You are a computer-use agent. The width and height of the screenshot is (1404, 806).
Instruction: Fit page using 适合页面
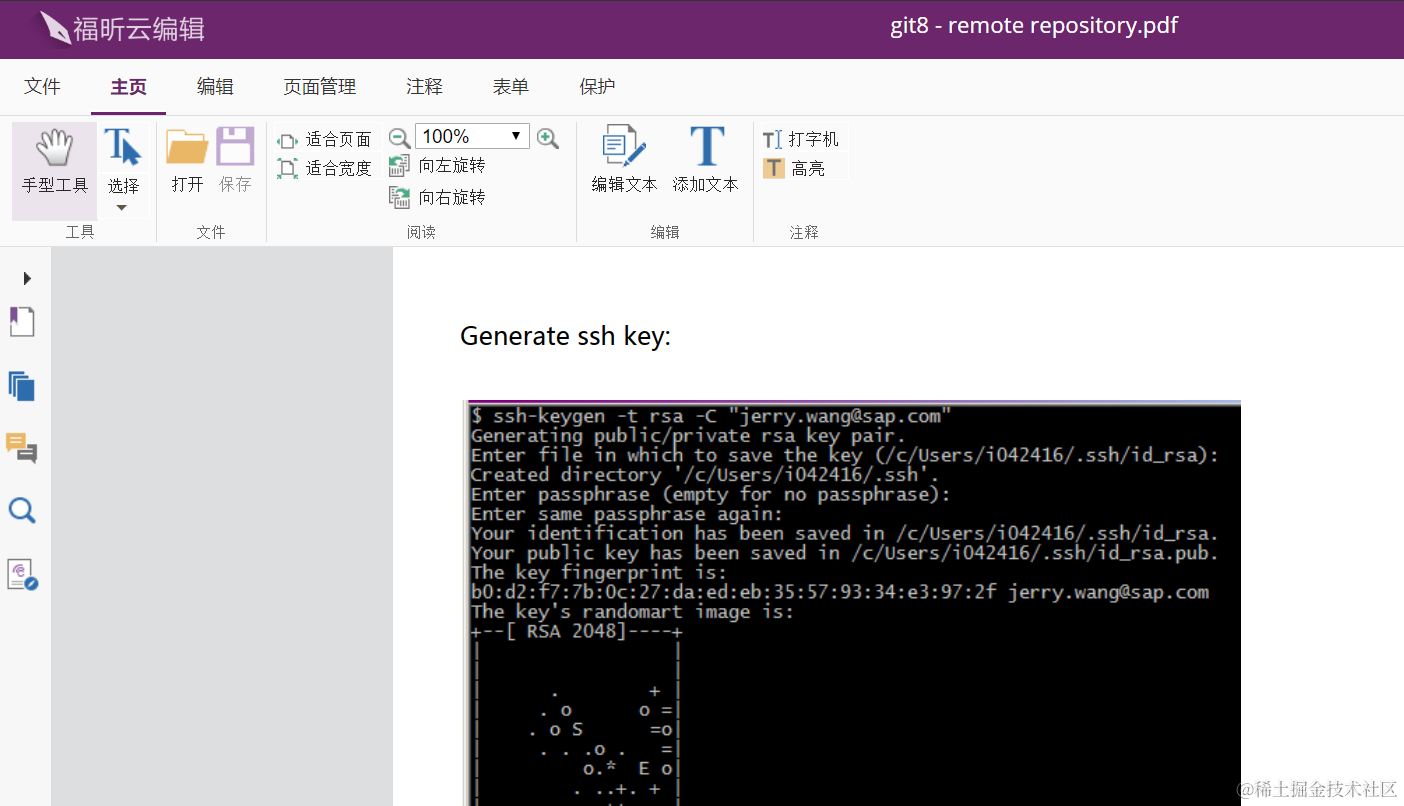(x=325, y=140)
